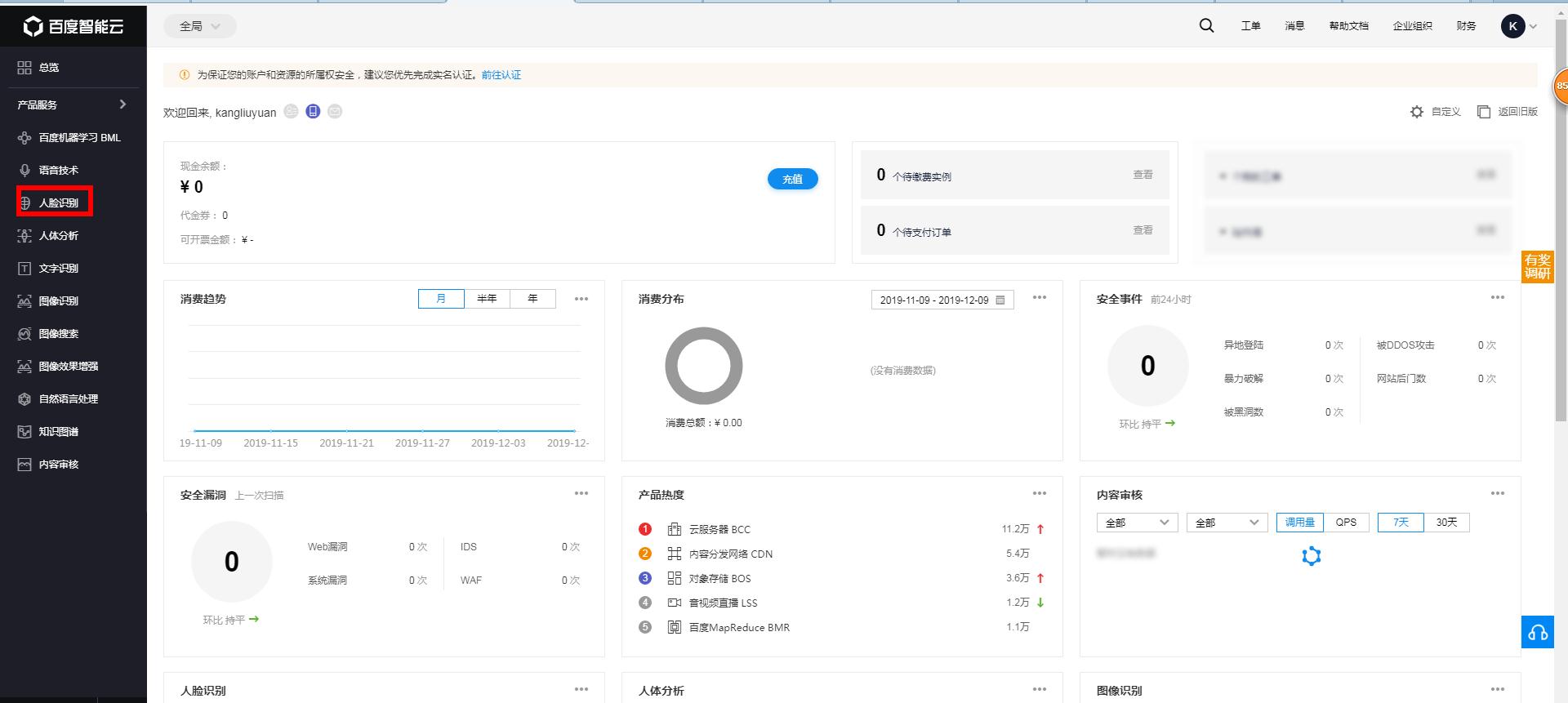Click 返回旧版 return to old version

(x=1507, y=112)
